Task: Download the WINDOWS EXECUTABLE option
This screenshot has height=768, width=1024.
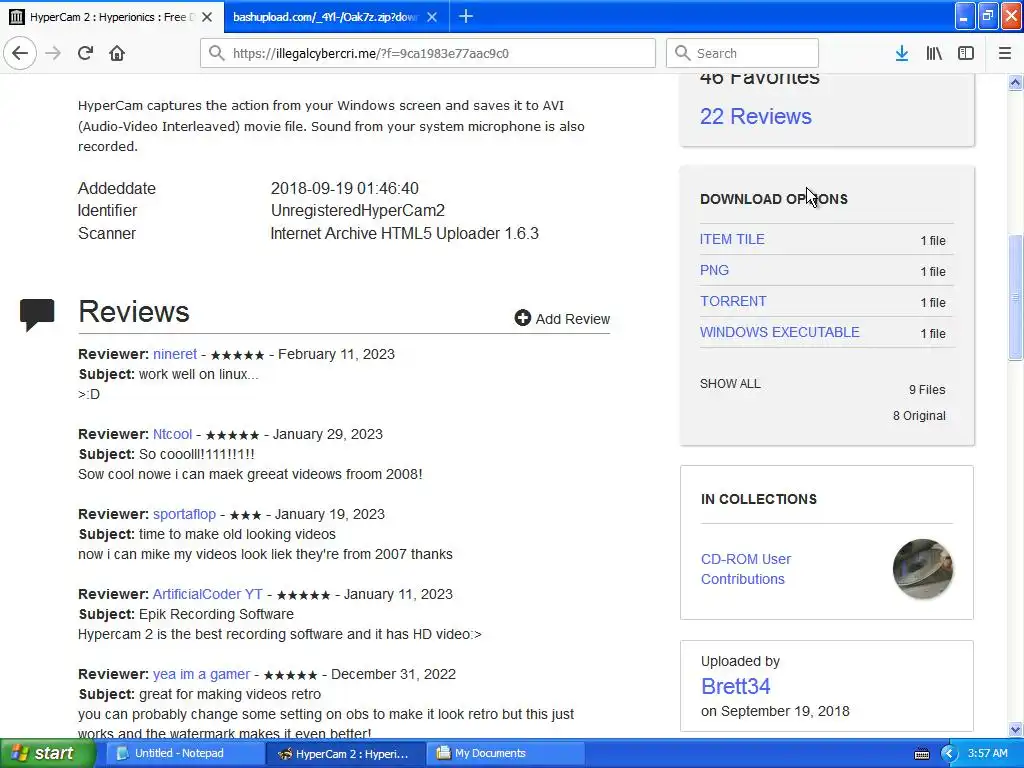Action: (x=780, y=332)
